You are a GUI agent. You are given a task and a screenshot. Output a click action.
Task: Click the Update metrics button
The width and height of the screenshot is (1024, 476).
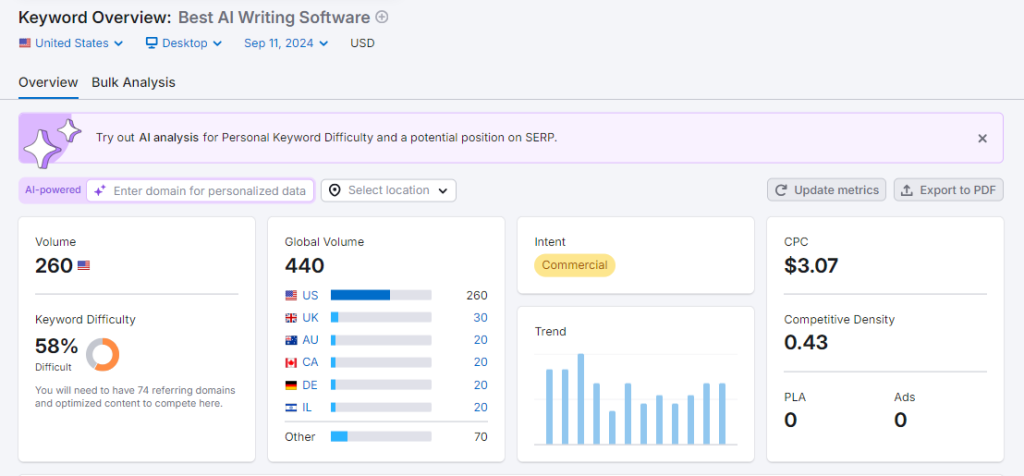827,190
